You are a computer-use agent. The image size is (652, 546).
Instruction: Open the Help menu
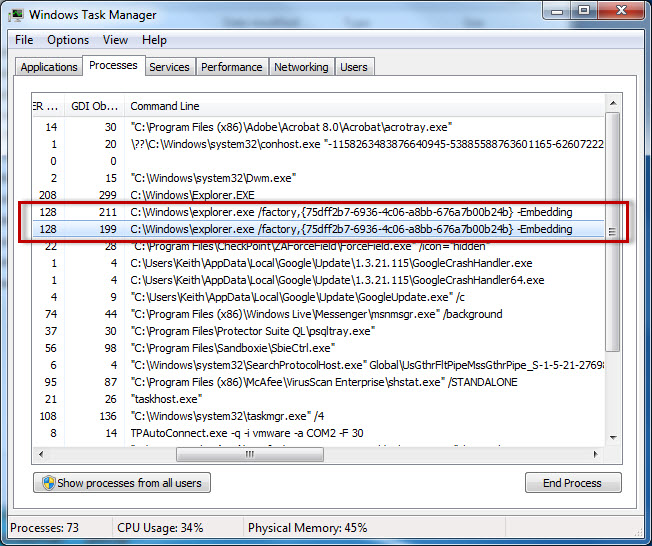pos(154,40)
